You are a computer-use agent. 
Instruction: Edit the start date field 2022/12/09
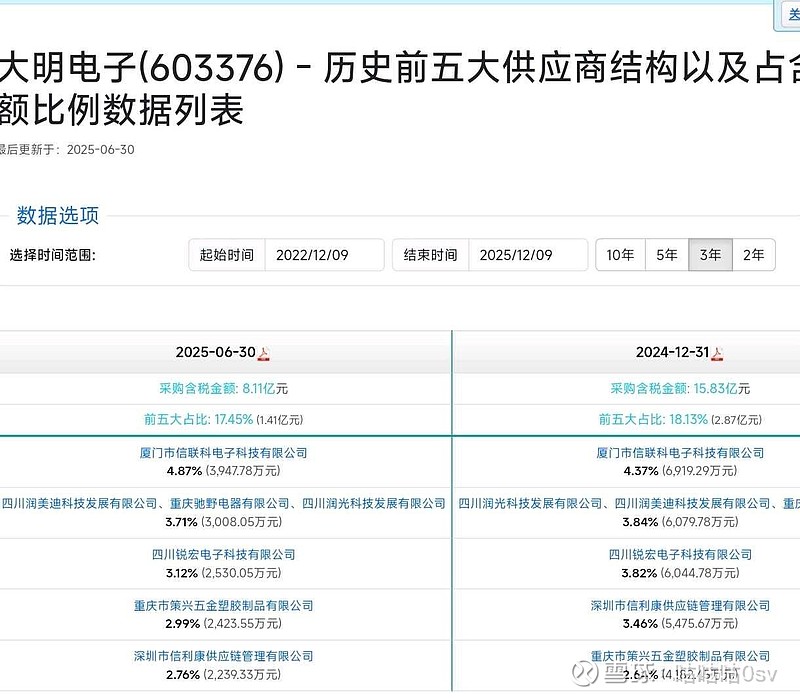point(324,255)
